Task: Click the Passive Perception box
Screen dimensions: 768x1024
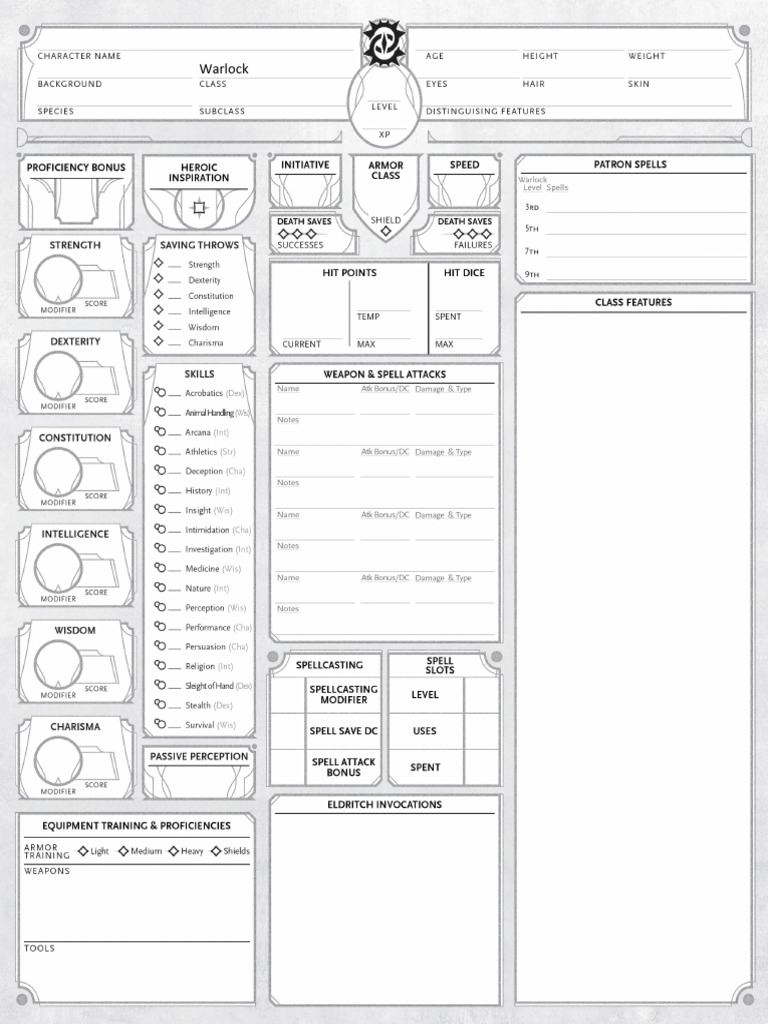Action: [198, 780]
